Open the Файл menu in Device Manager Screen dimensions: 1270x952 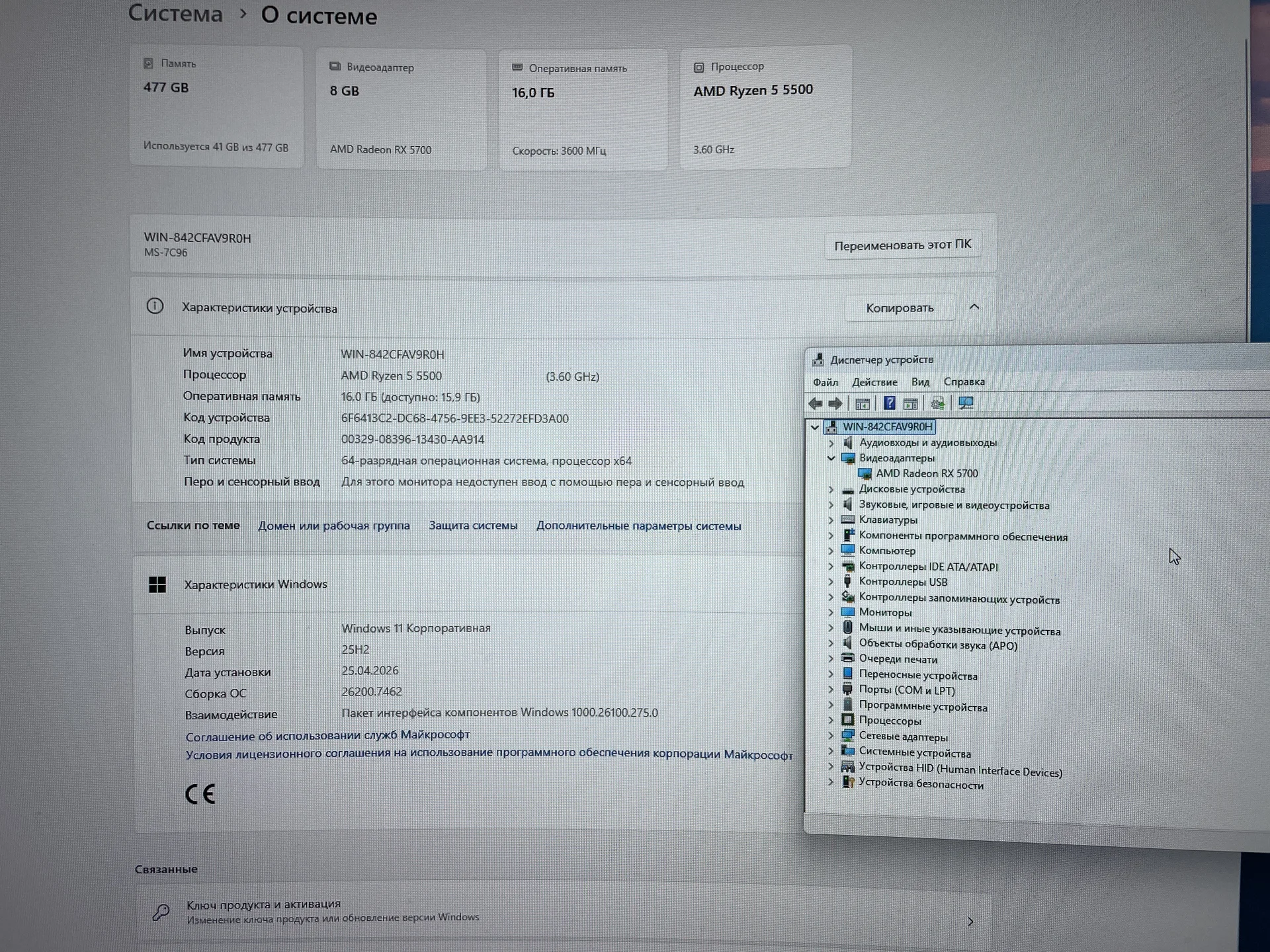(825, 382)
